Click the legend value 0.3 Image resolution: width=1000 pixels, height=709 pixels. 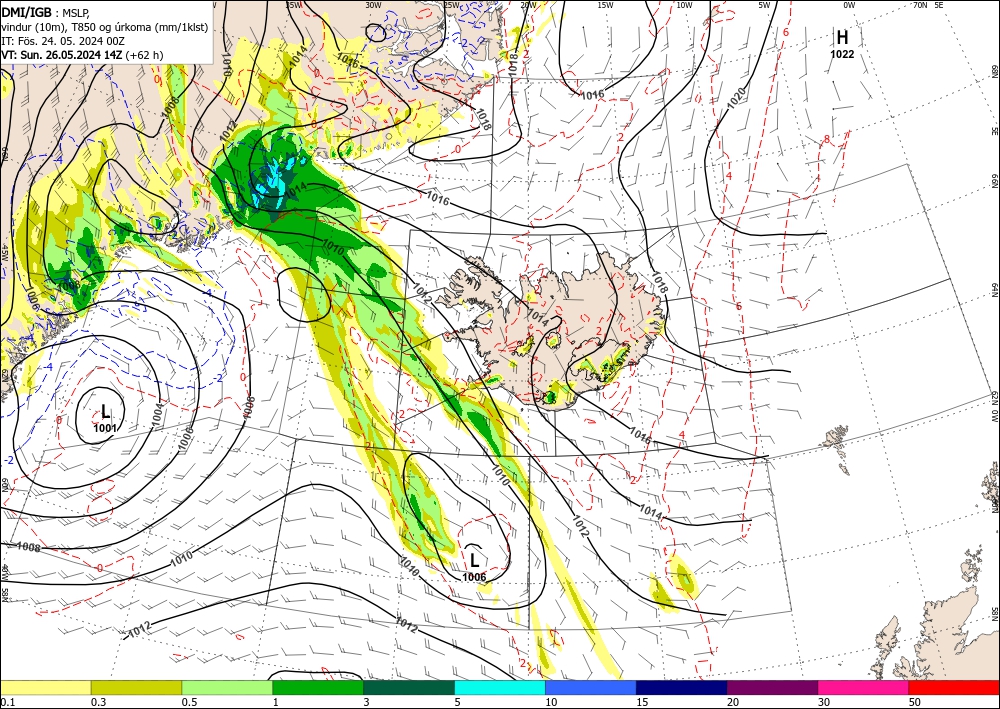pyautogui.click(x=98, y=702)
